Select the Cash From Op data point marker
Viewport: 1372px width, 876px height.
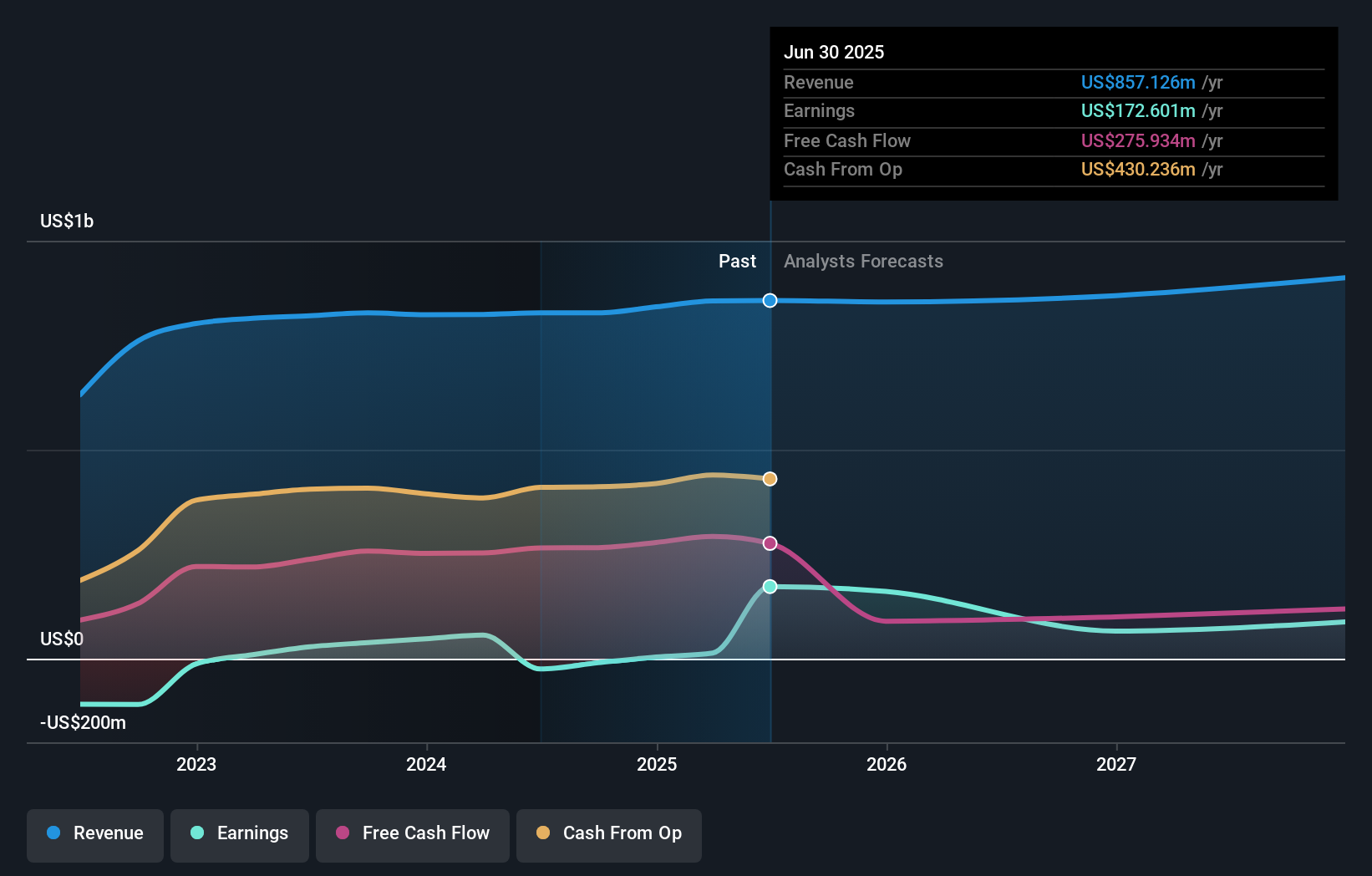770,479
